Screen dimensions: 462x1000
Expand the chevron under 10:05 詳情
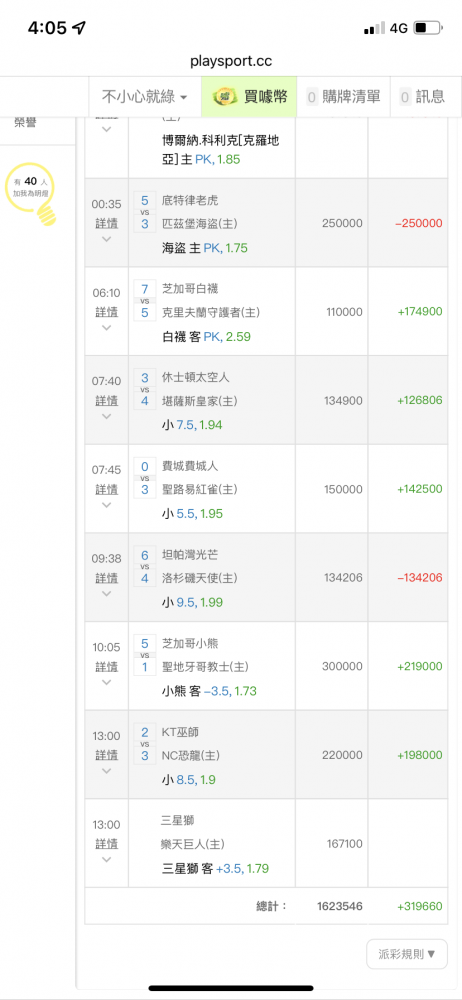pyautogui.click(x=107, y=682)
